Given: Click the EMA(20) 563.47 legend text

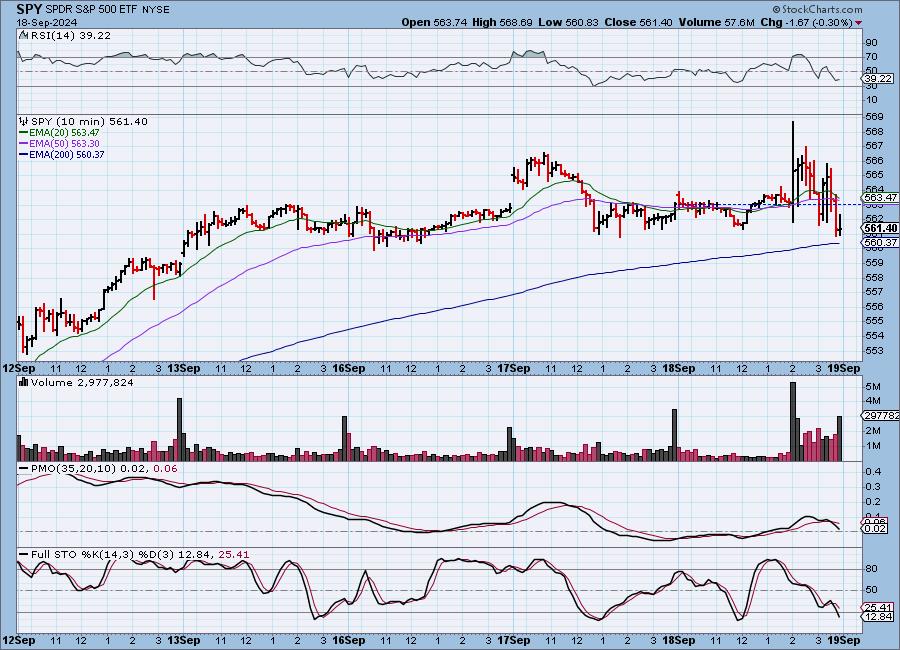Looking at the screenshot, I should tap(64, 133).
